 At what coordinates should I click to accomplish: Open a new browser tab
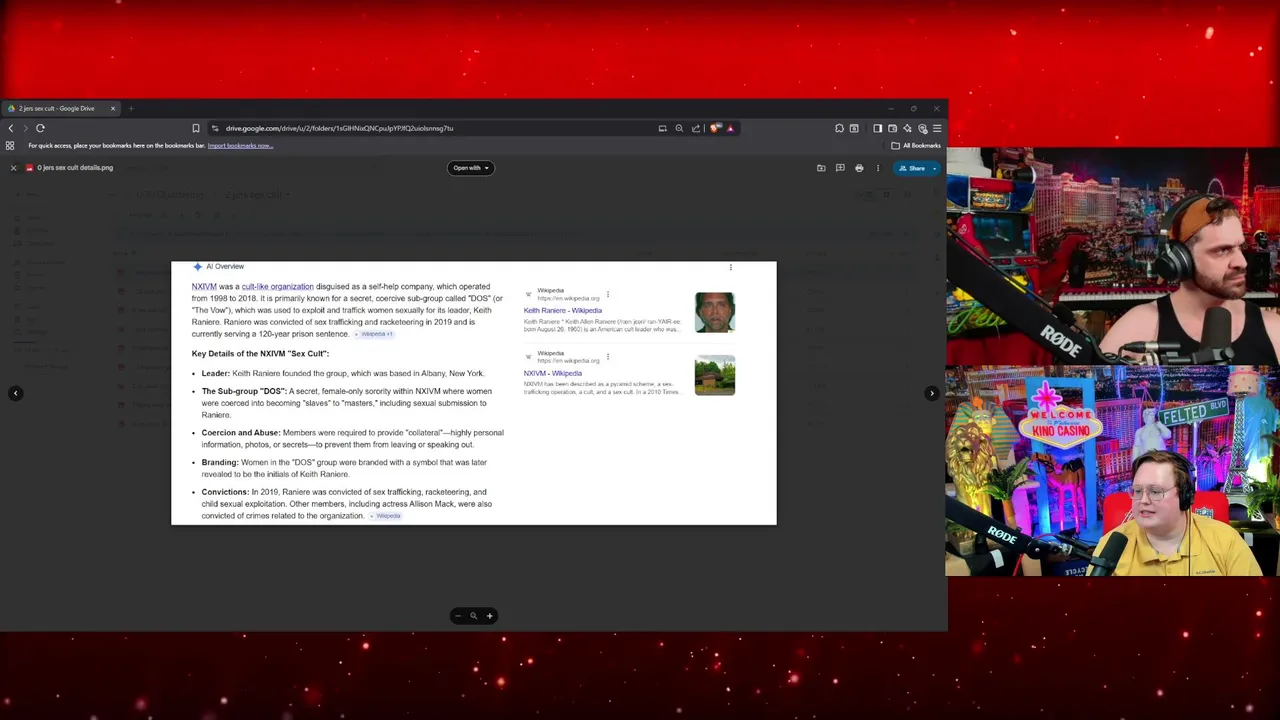(x=130, y=108)
